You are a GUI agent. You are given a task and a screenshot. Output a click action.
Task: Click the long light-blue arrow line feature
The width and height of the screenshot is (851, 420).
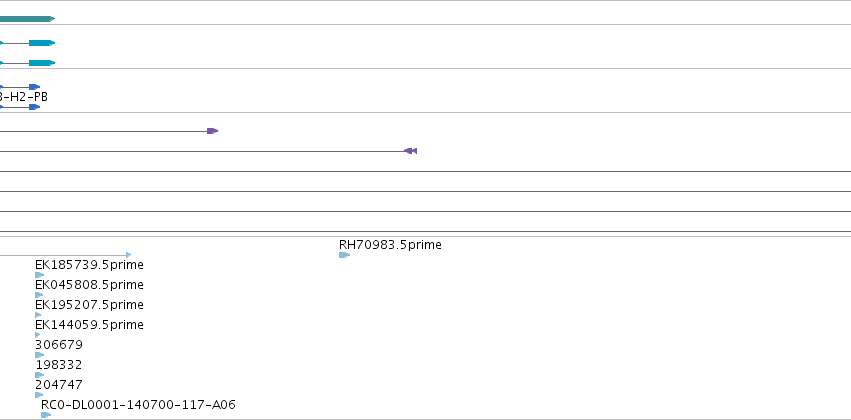coord(70,255)
